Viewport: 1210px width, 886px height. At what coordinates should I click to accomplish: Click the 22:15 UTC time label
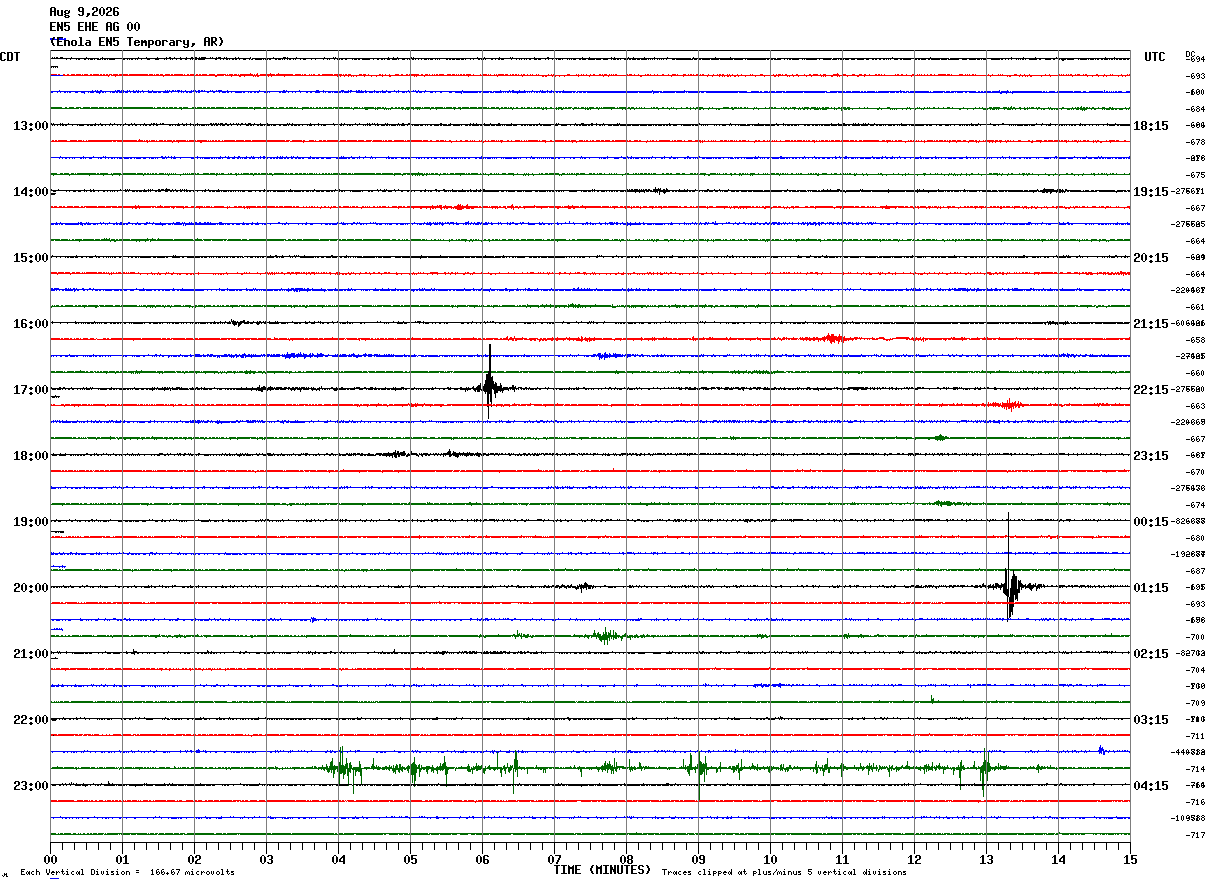1151,390
